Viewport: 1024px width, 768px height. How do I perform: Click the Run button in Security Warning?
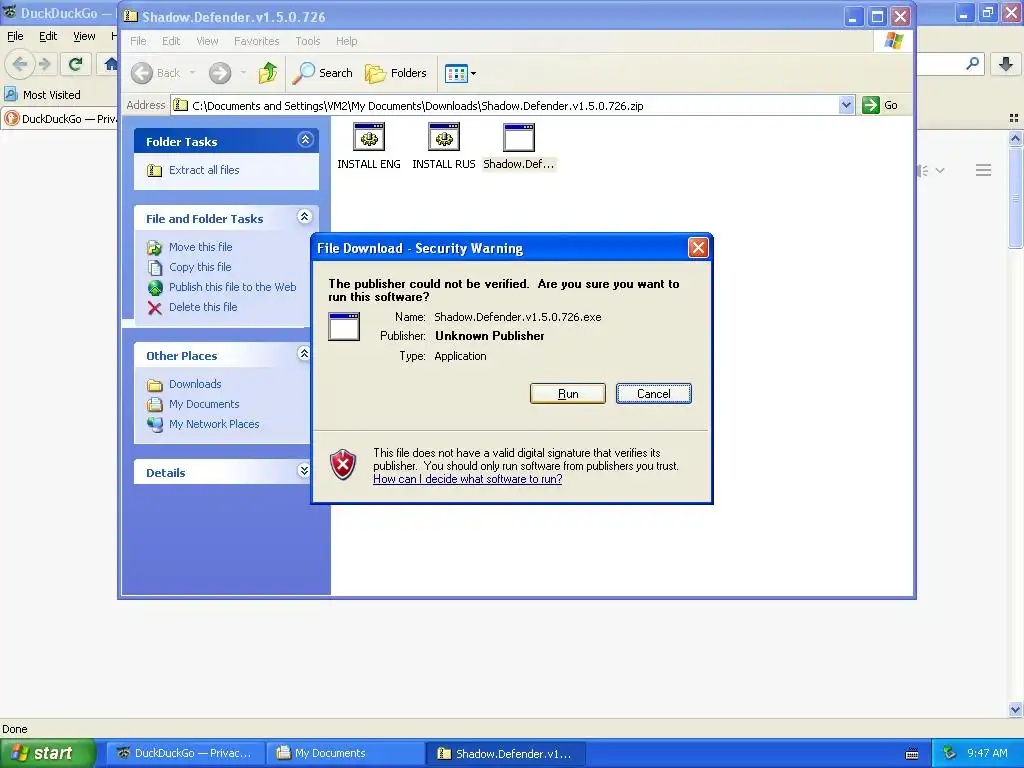pyautogui.click(x=568, y=394)
